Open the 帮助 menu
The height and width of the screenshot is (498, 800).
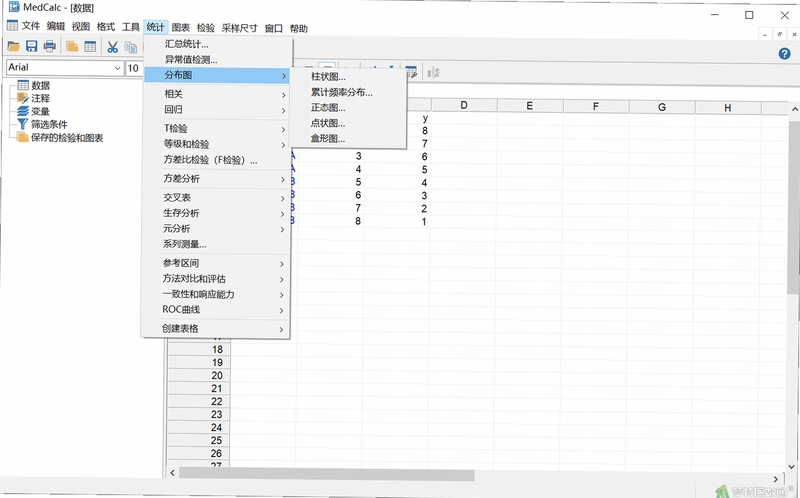click(x=298, y=29)
